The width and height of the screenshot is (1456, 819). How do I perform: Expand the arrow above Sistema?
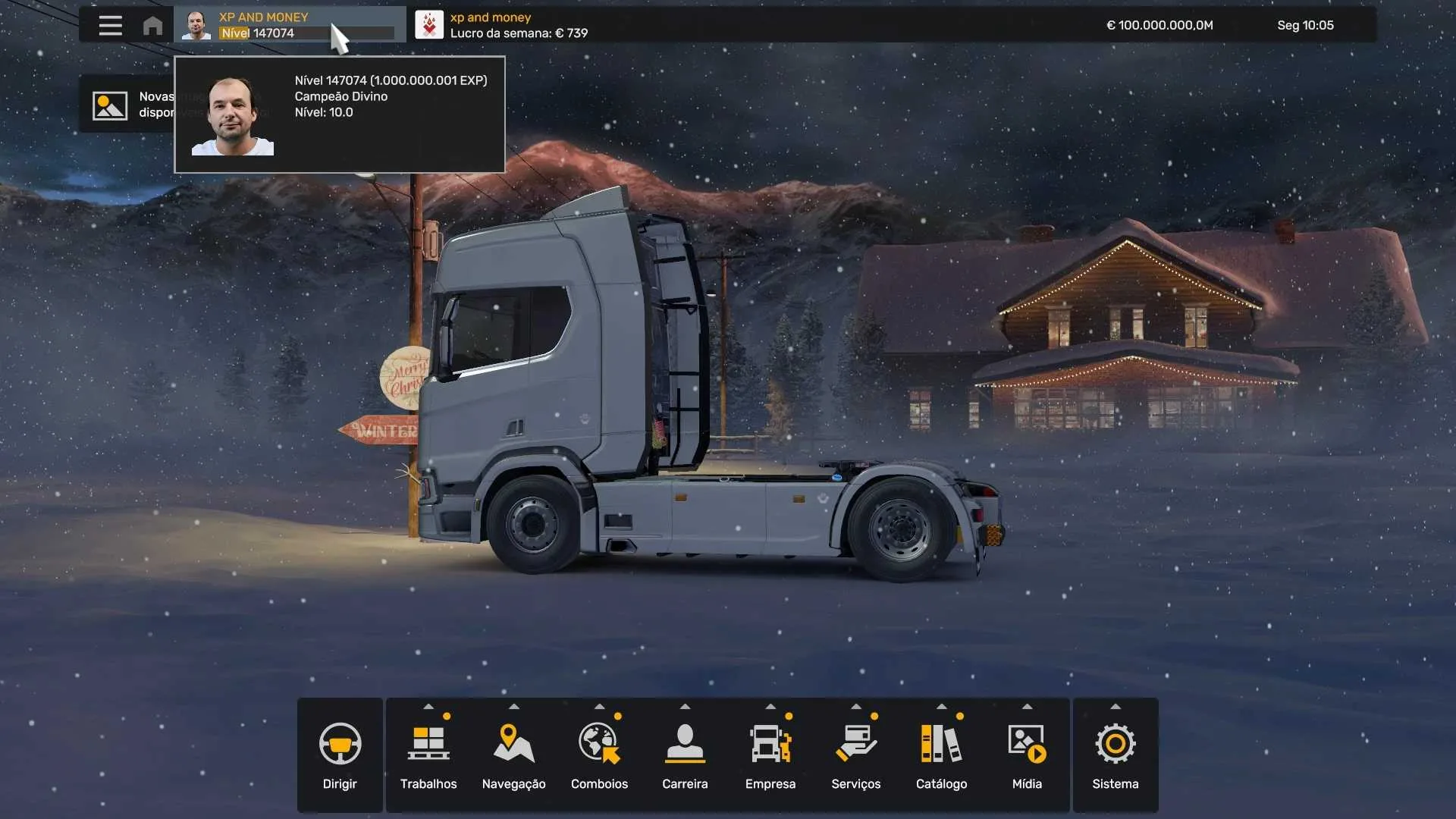tap(1116, 706)
